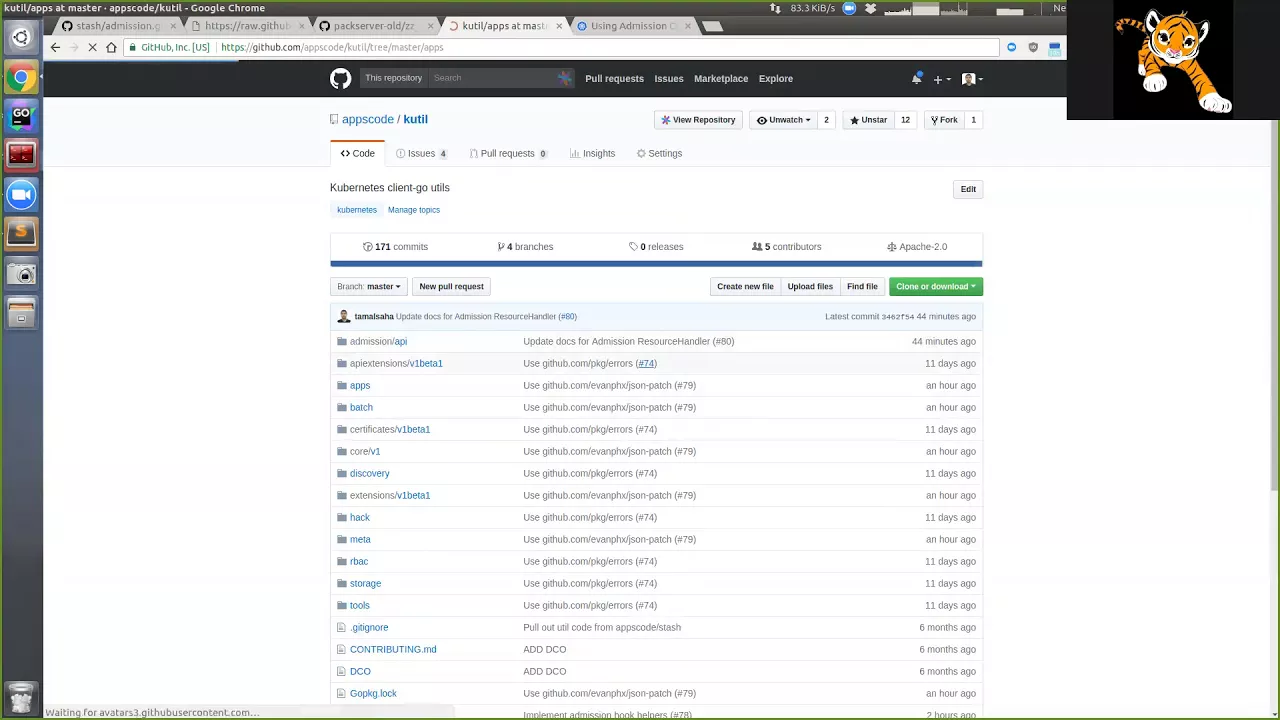Open the terminal icon in the dock
The width and height of the screenshot is (1280, 720).
pyautogui.click(x=21, y=155)
